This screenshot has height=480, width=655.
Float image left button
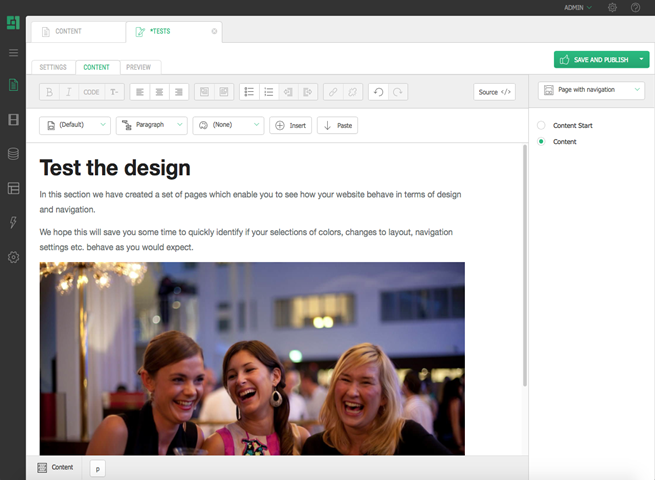click(x=204, y=92)
